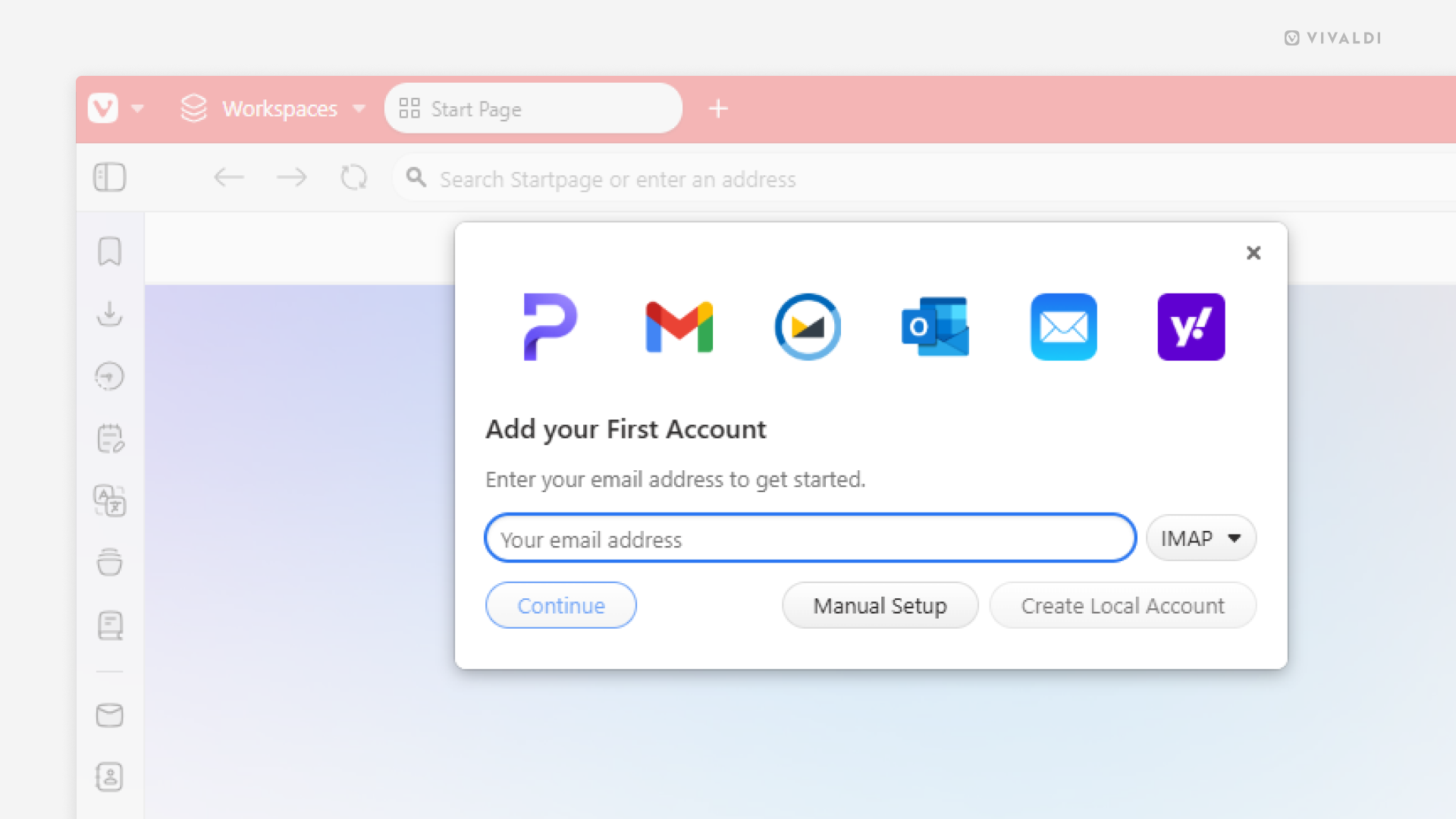This screenshot has height=819, width=1456.
Task: Open the Contacts panel
Action: coord(110,777)
